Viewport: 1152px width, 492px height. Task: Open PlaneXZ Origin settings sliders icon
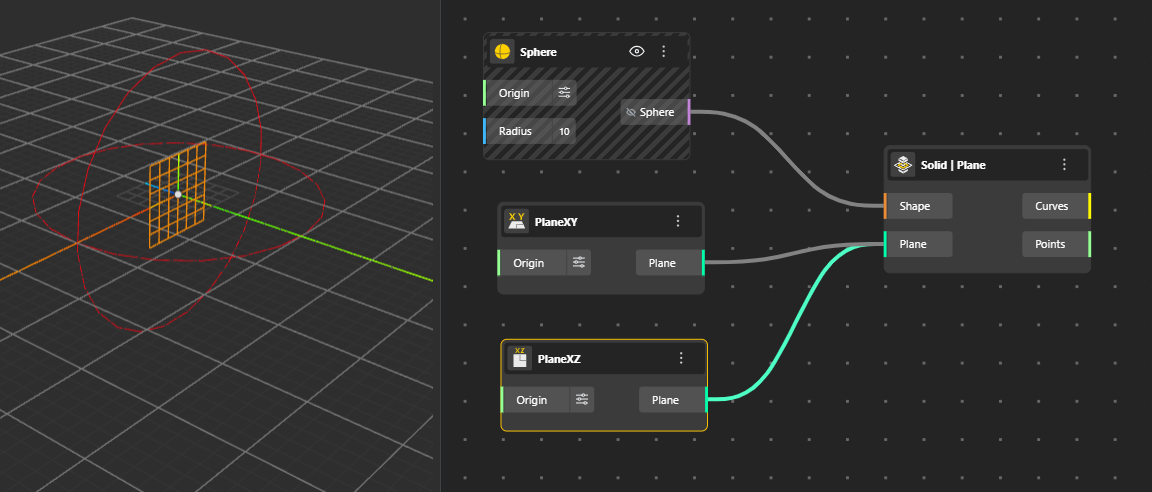point(582,399)
